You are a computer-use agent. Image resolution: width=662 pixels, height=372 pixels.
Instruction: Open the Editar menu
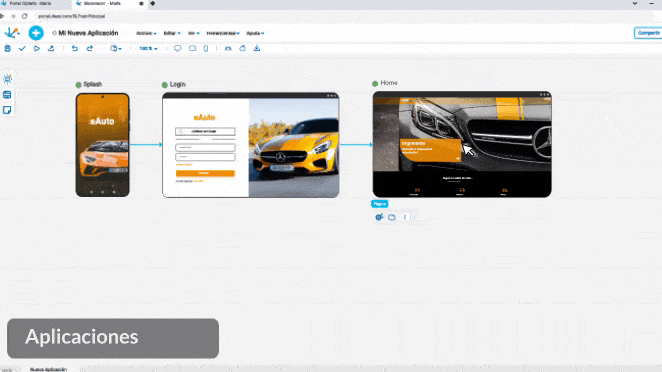click(x=172, y=33)
